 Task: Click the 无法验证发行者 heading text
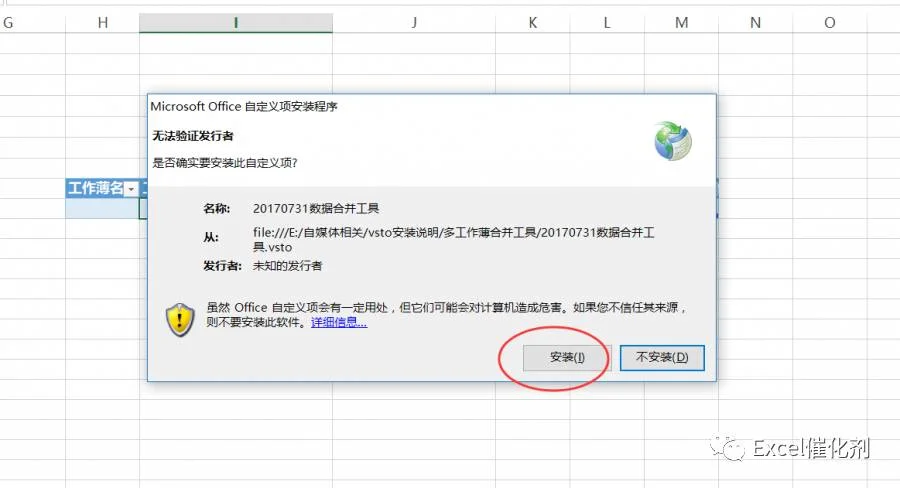pos(193,136)
